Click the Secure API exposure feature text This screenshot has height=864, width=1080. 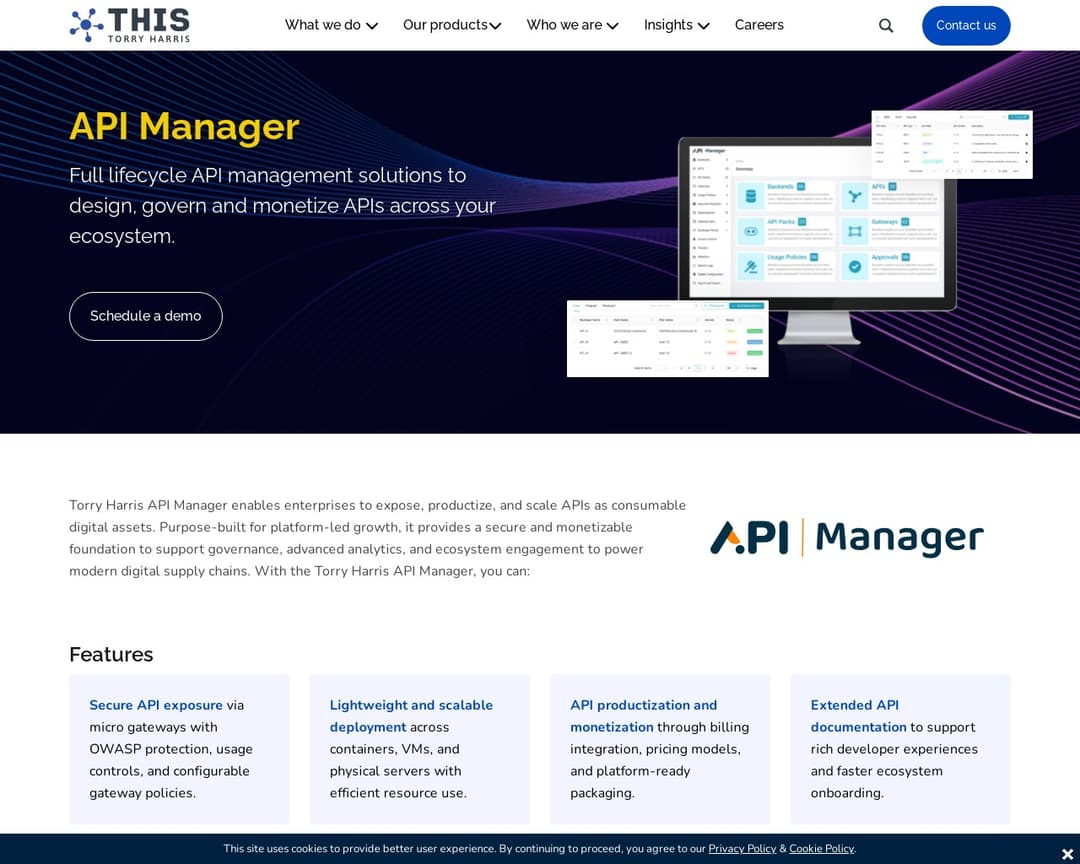(171, 749)
